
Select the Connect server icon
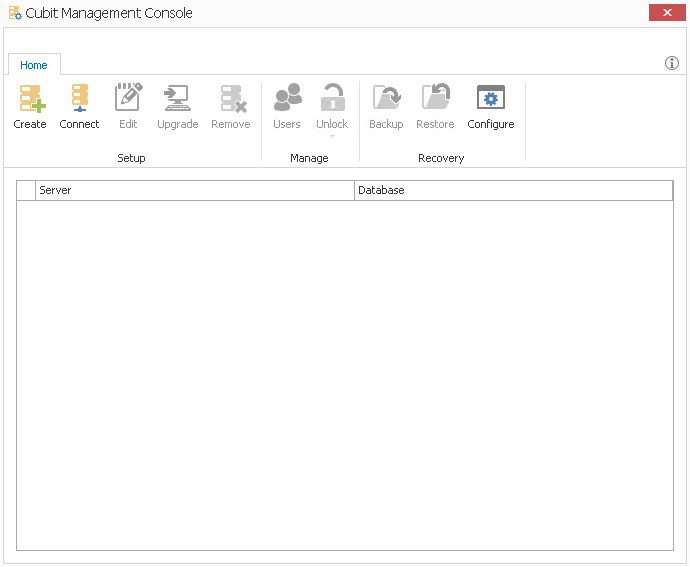[79, 99]
